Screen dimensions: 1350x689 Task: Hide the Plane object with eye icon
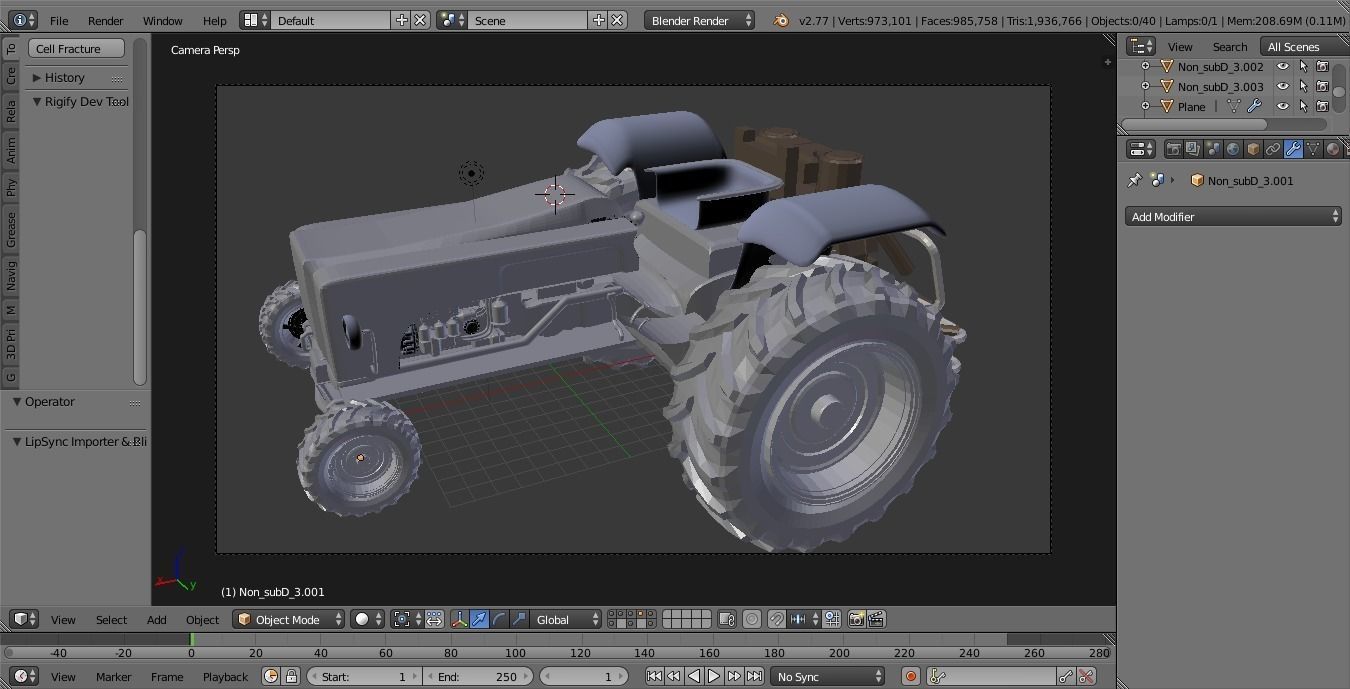coord(1283,106)
